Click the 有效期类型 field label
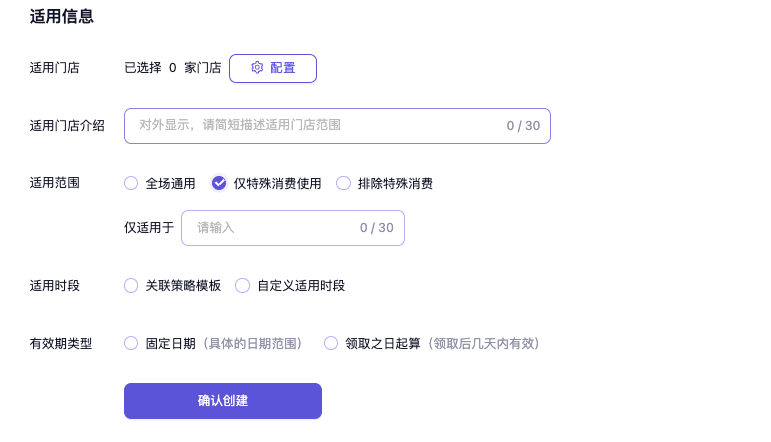Viewport: 771px width, 442px height. tap(61, 343)
